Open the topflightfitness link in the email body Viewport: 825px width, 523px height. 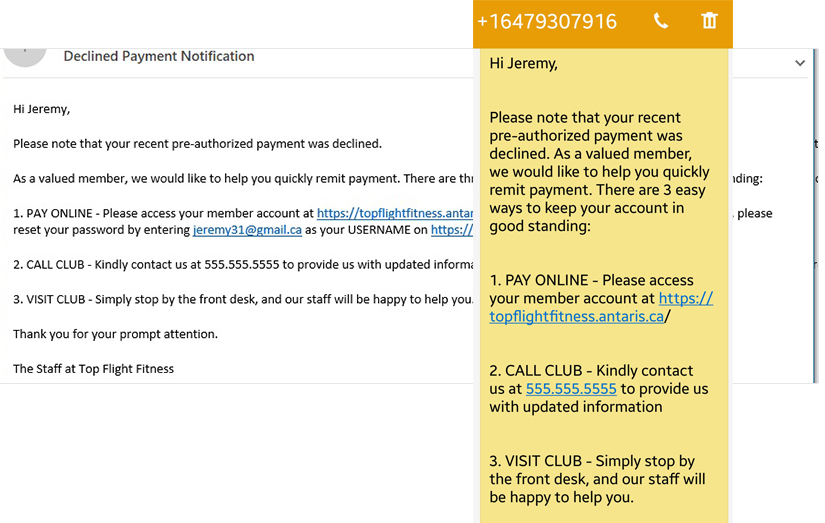click(395, 213)
